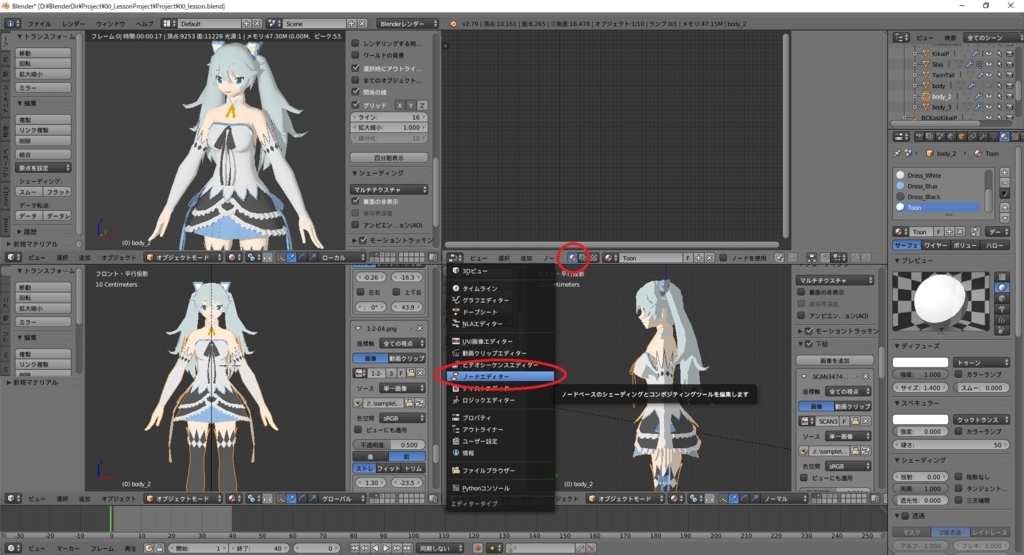Toggle visibility eye for KikaiP in outliner
Image resolution: width=1024 pixels, height=555 pixels.
988,54
